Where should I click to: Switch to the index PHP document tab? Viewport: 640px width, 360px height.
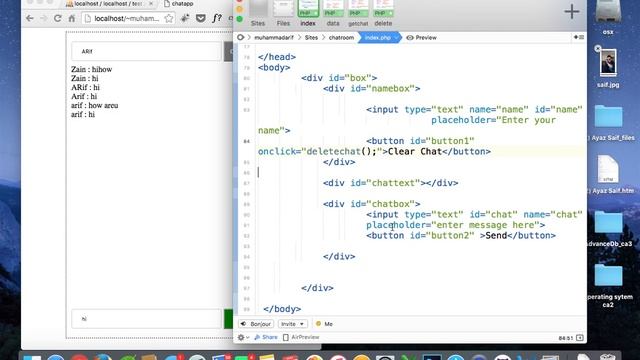click(308, 13)
